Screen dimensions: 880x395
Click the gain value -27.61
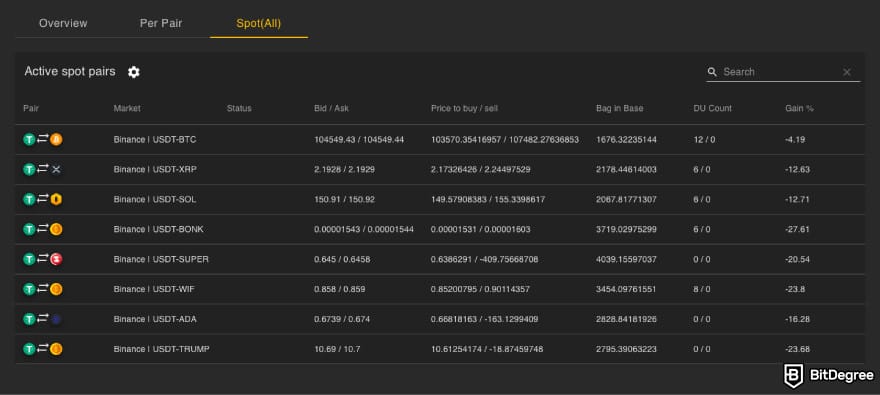coord(798,229)
